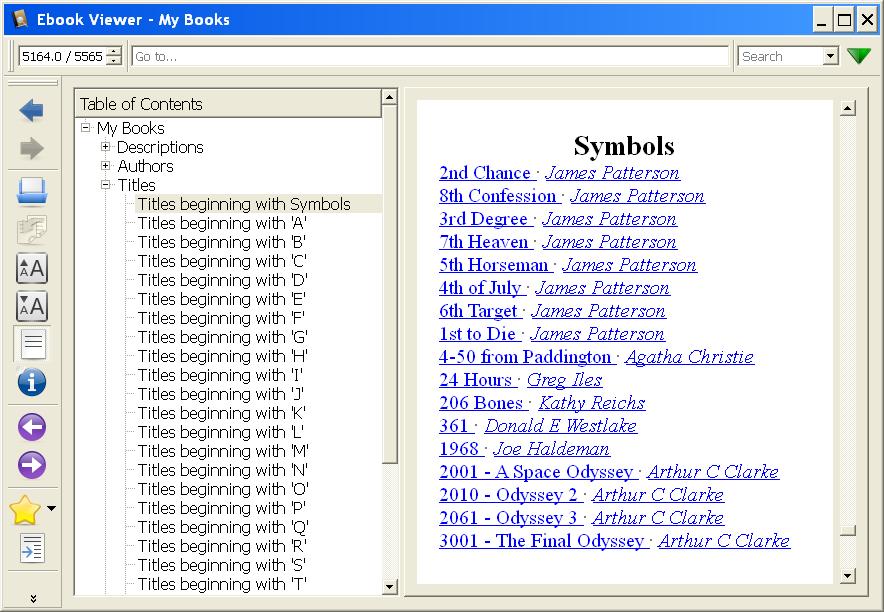Expand hidden toolbar items chevron
This screenshot has width=884, height=612.
tap(33, 598)
